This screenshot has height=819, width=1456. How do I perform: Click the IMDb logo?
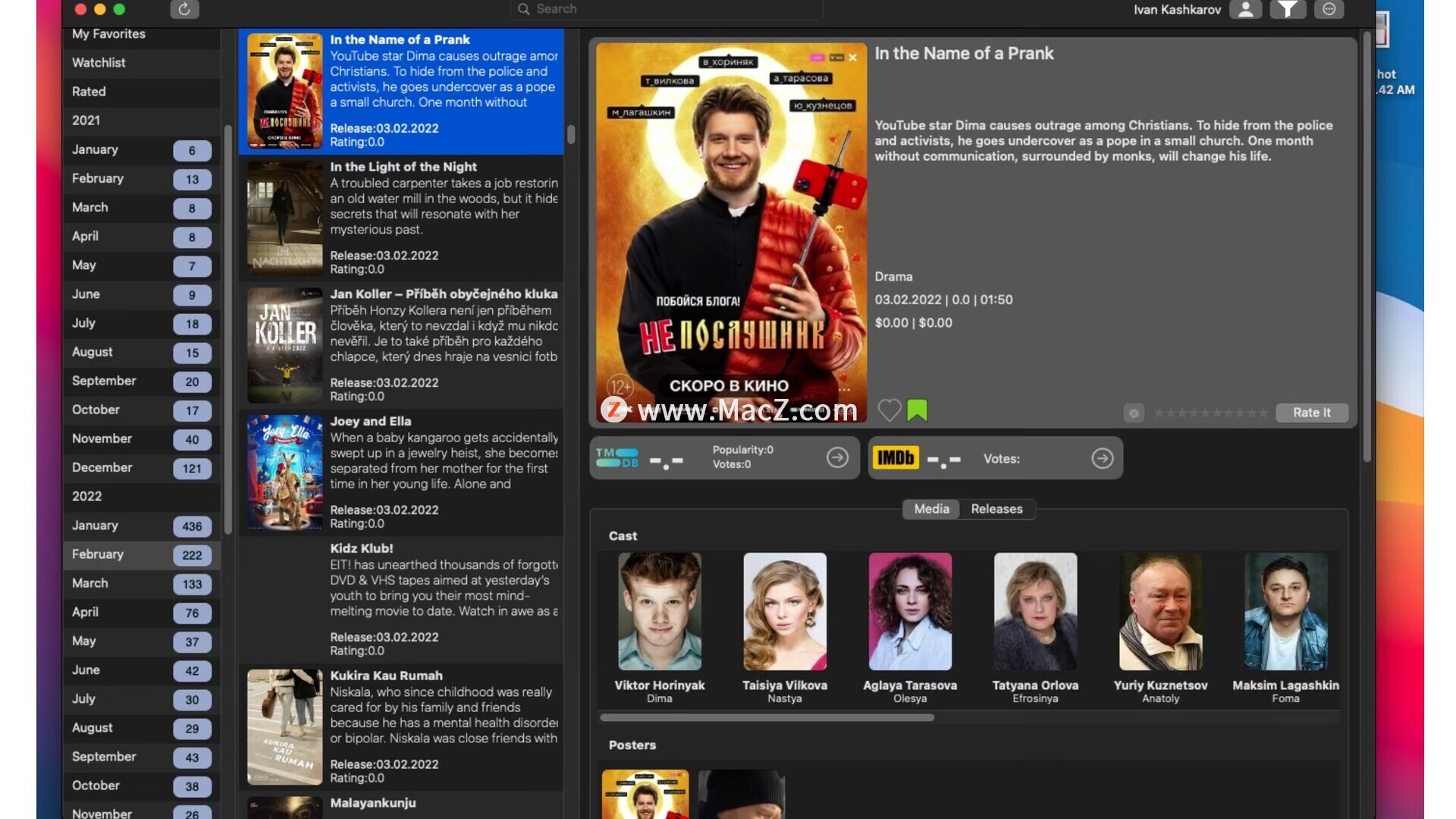896,457
